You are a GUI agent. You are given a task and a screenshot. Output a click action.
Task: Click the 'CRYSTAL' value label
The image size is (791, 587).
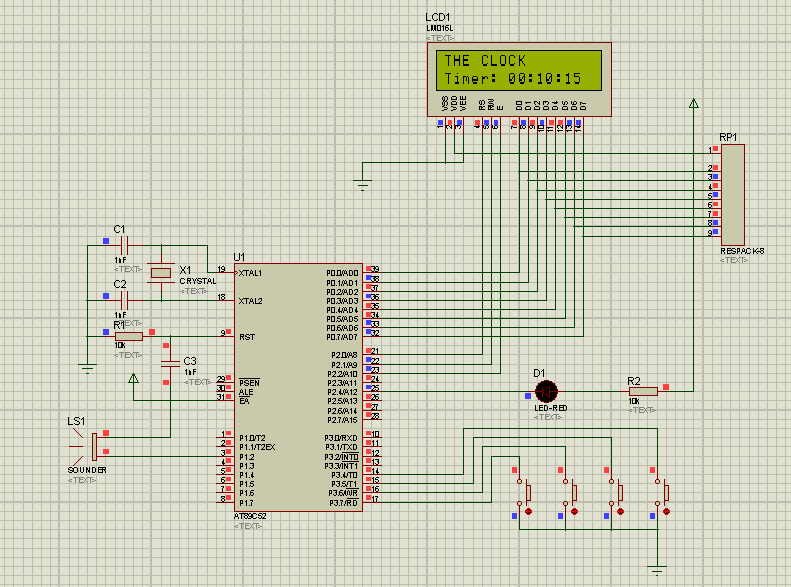(x=198, y=281)
